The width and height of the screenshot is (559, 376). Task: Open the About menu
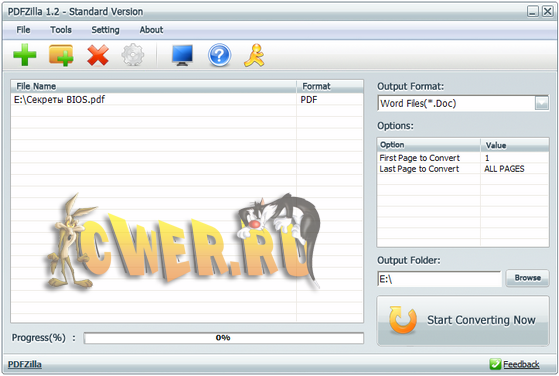pos(151,30)
